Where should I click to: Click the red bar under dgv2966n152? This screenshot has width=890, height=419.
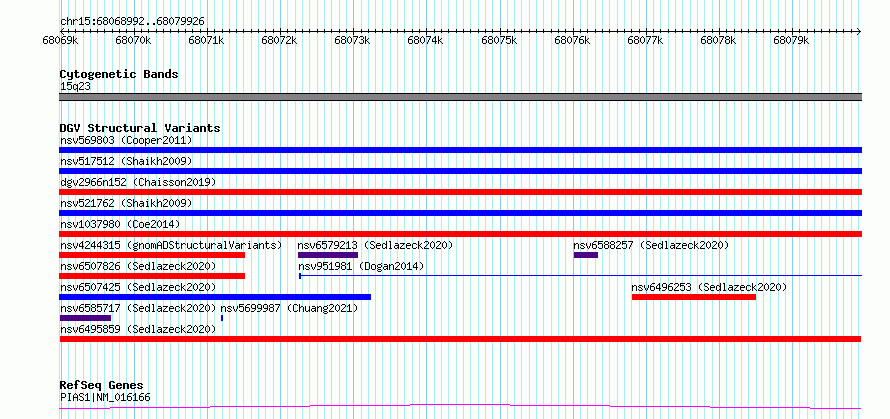(x=460, y=192)
